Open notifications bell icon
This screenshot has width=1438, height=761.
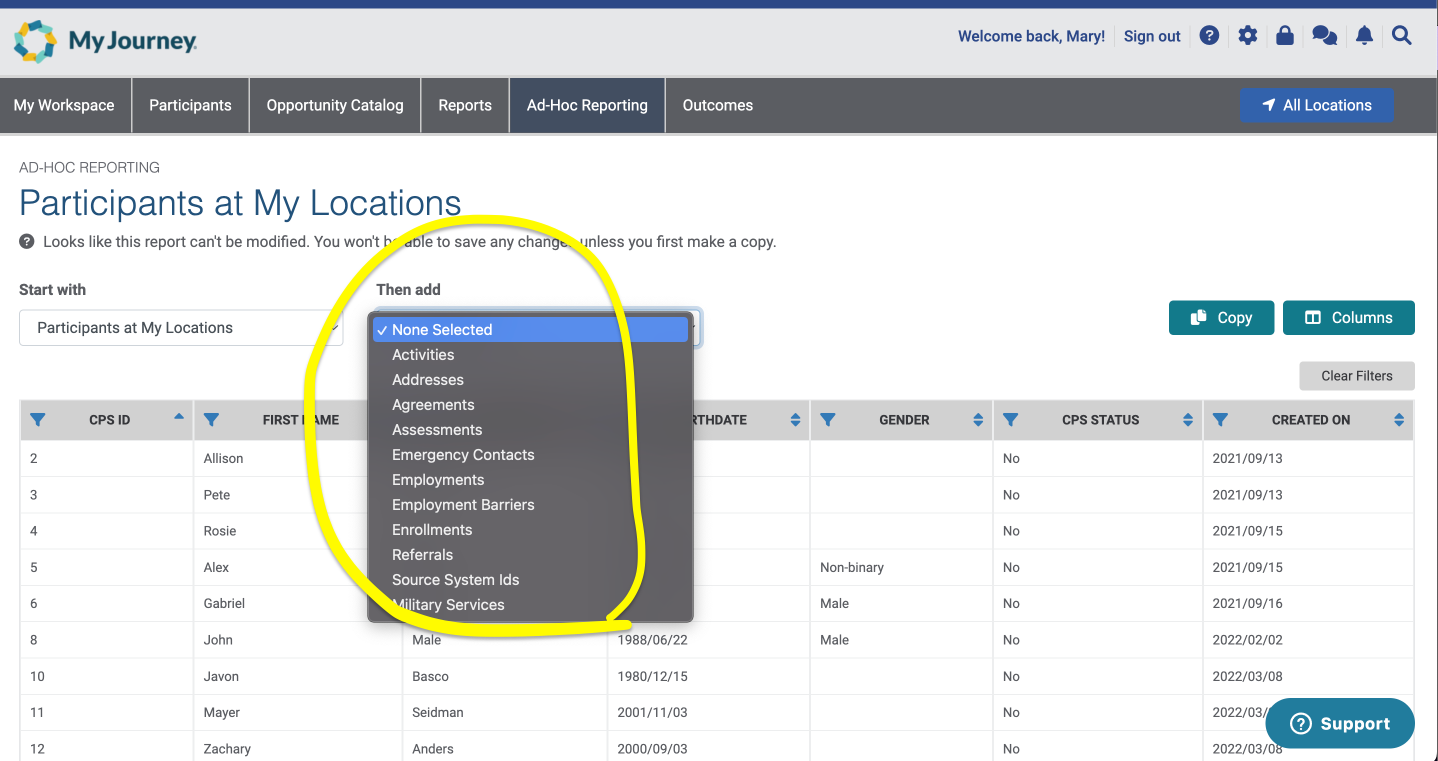click(1364, 36)
